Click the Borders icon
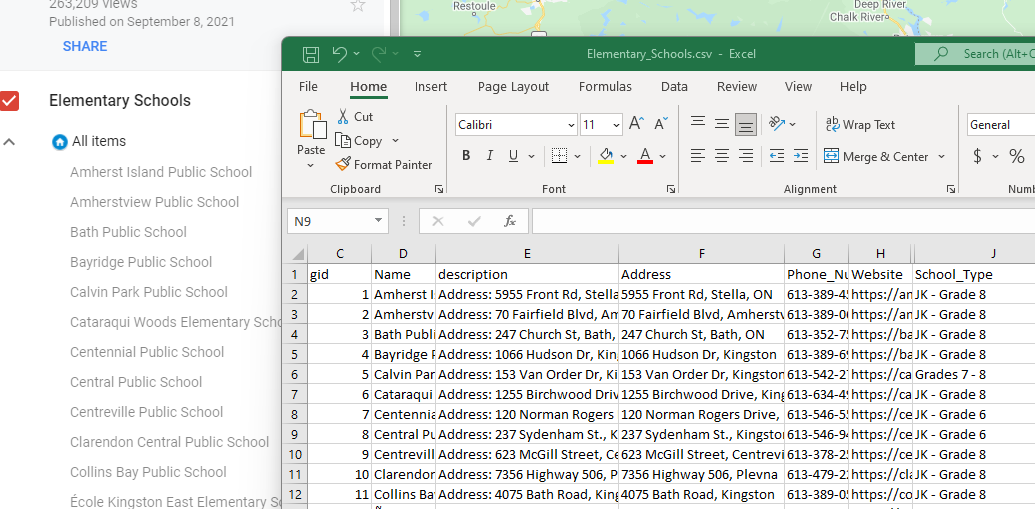 [559, 156]
